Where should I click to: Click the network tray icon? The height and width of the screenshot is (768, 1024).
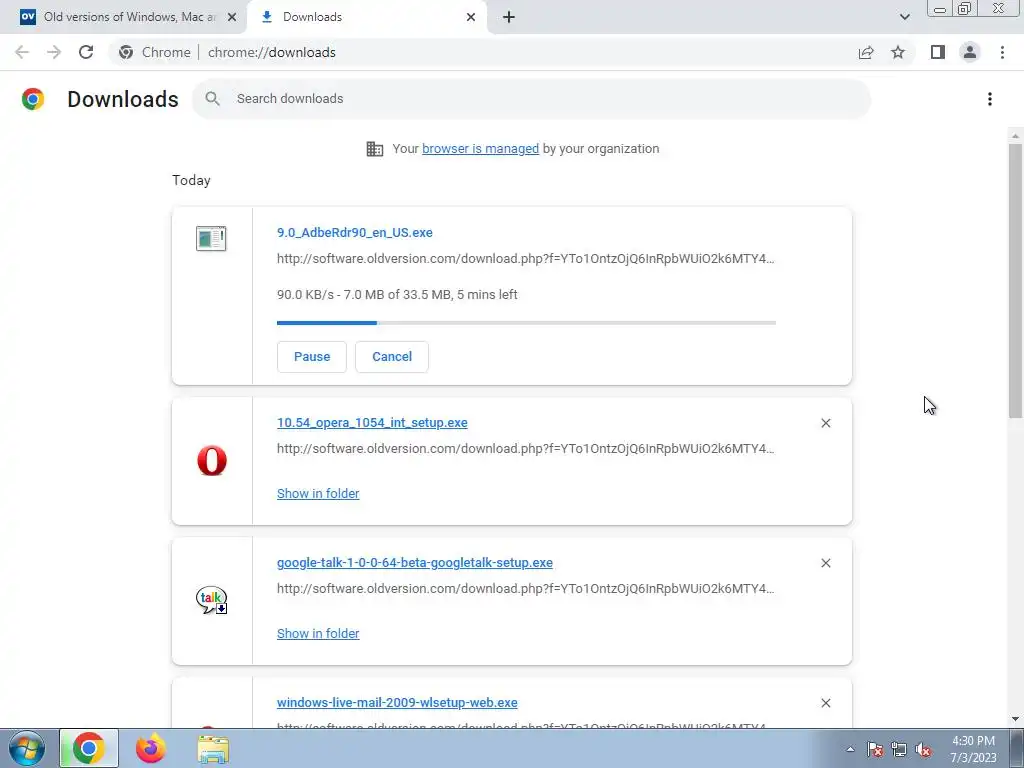tap(899, 749)
